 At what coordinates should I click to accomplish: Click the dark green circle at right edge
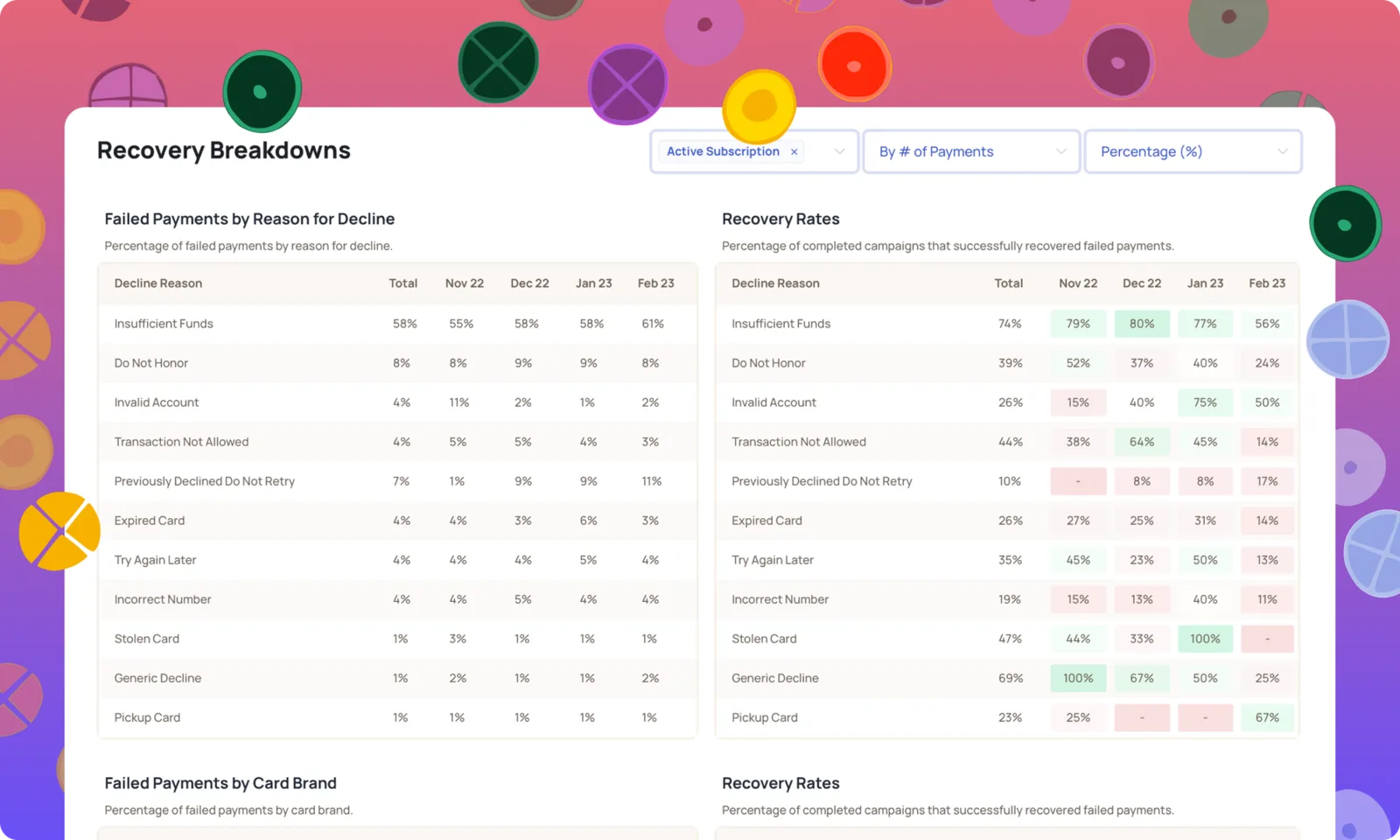click(1345, 224)
